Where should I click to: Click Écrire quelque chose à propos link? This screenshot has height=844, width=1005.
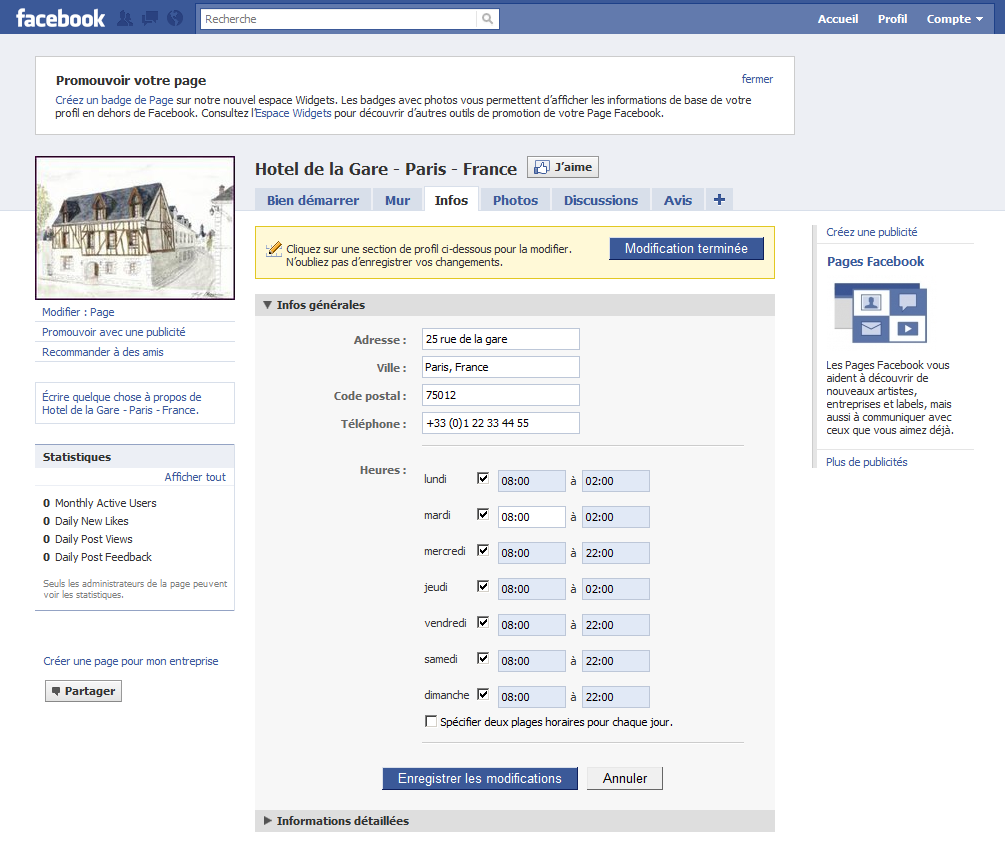tap(122, 403)
